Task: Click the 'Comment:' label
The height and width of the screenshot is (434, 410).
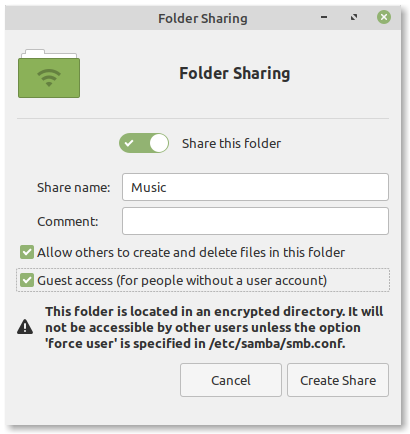Action: pyautogui.click(x=68, y=221)
